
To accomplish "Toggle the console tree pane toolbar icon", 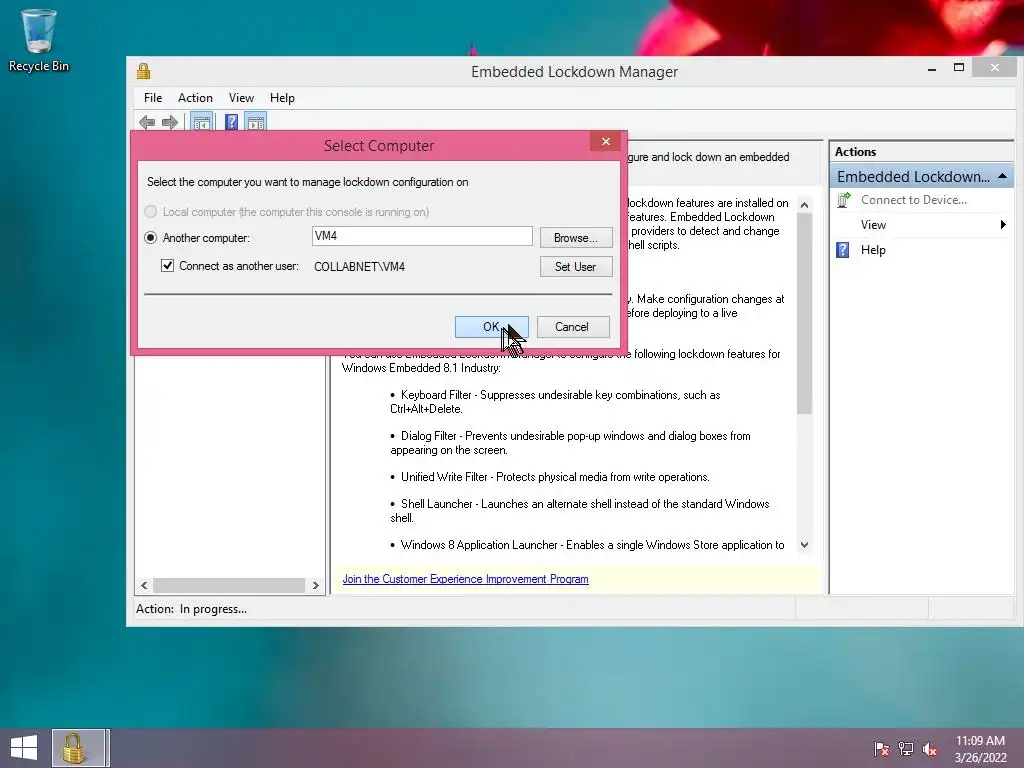I will click(x=202, y=121).
